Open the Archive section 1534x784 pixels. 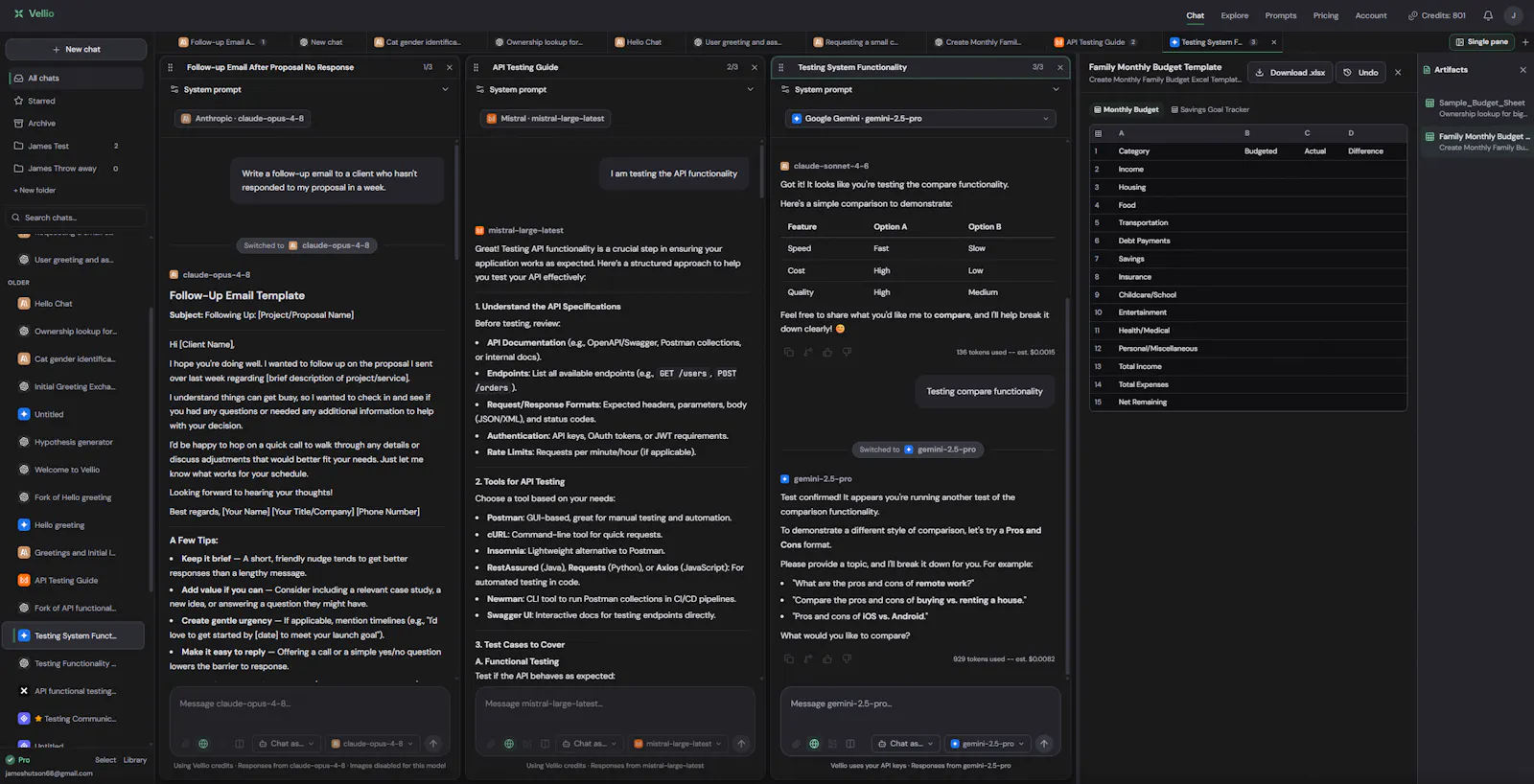(77, 124)
